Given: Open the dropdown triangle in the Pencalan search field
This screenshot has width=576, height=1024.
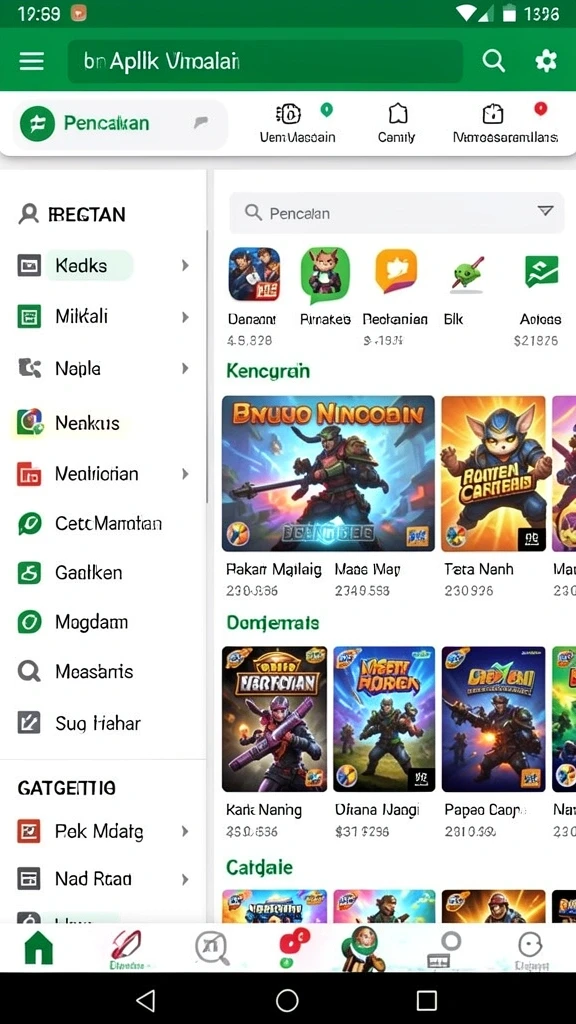Looking at the screenshot, I should [545, 211].
